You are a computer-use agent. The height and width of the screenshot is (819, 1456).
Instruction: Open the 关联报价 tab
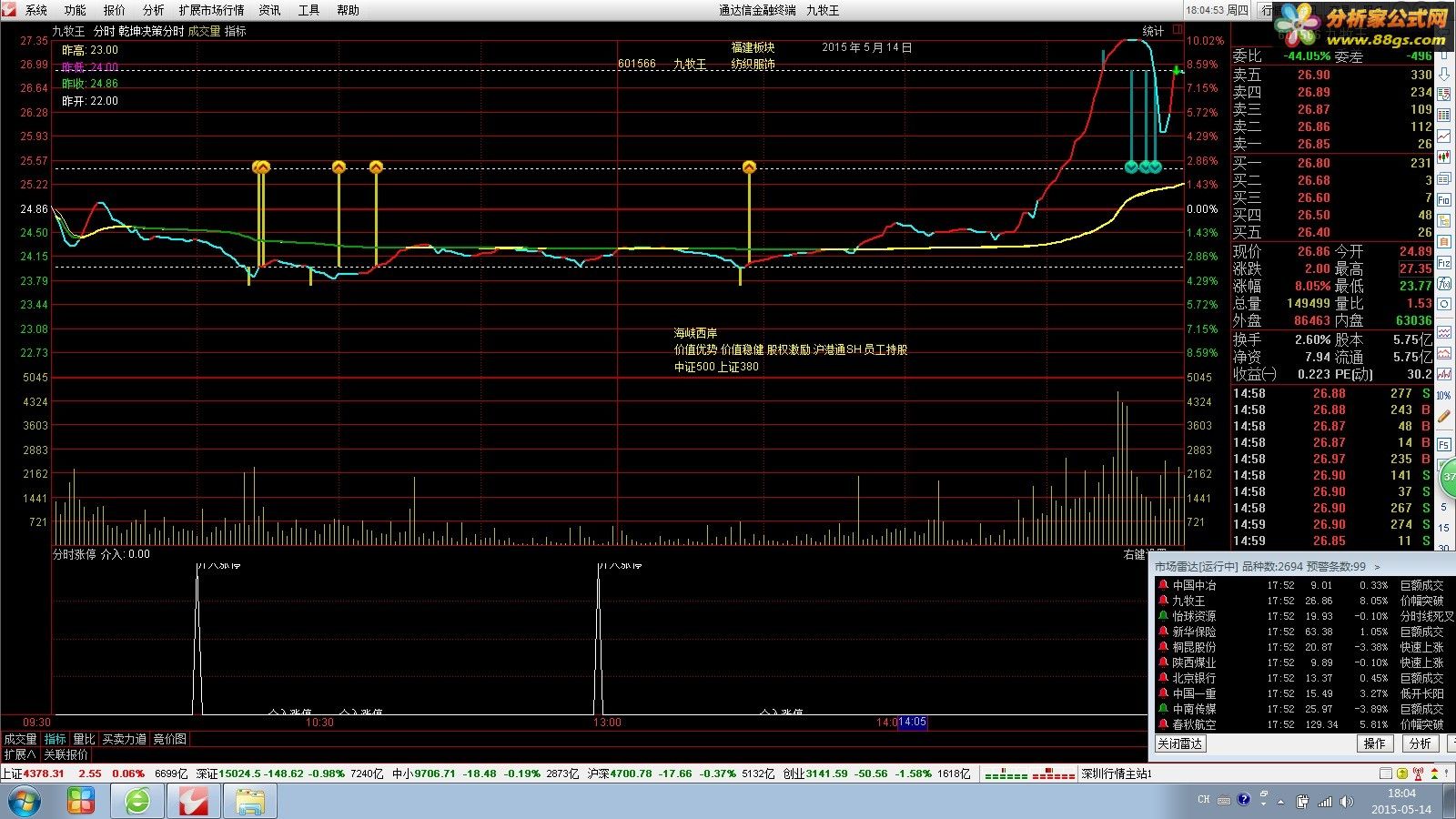[66, 754]
